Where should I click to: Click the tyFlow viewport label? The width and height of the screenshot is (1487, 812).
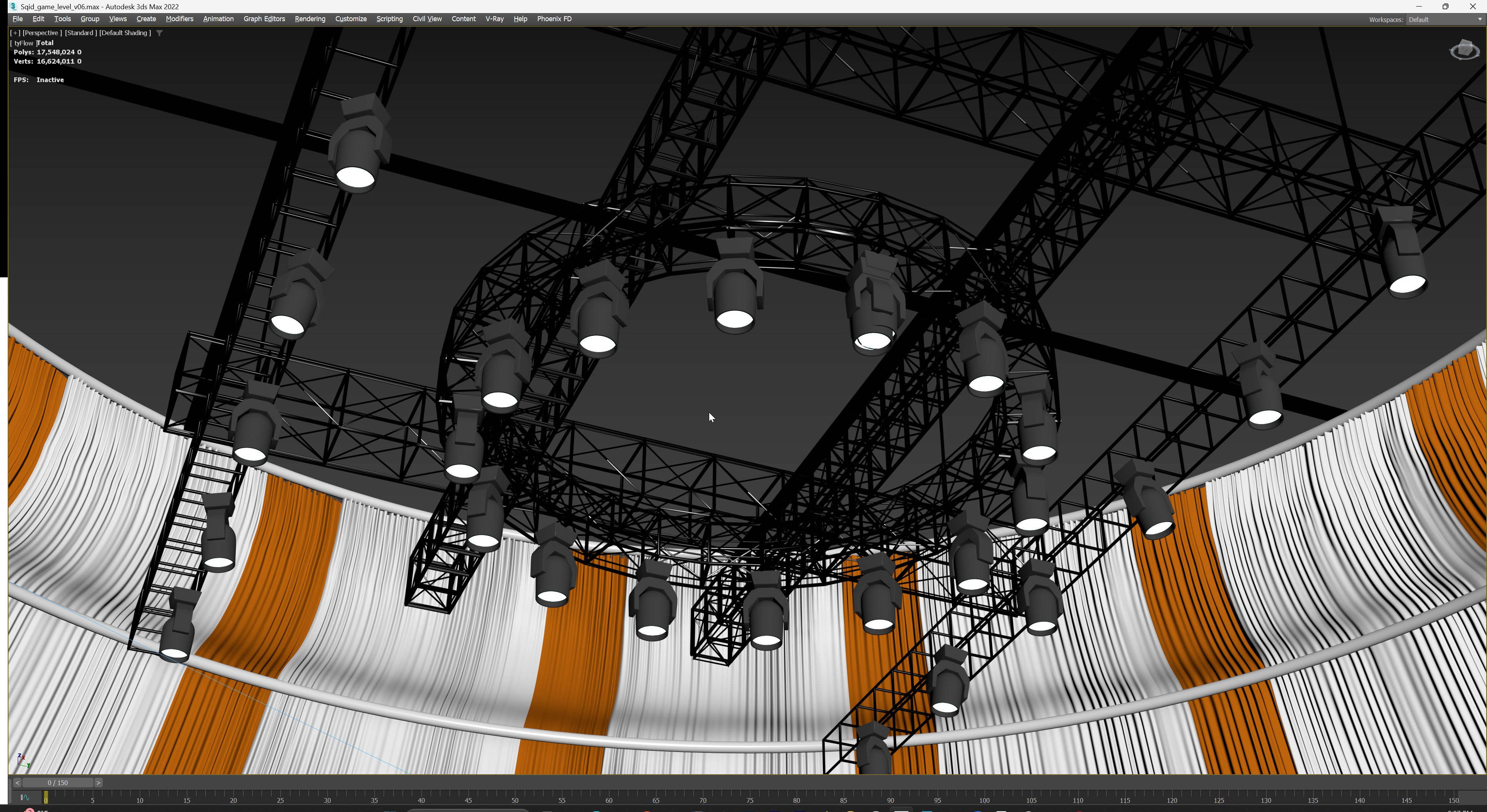(x=23, y=43)
